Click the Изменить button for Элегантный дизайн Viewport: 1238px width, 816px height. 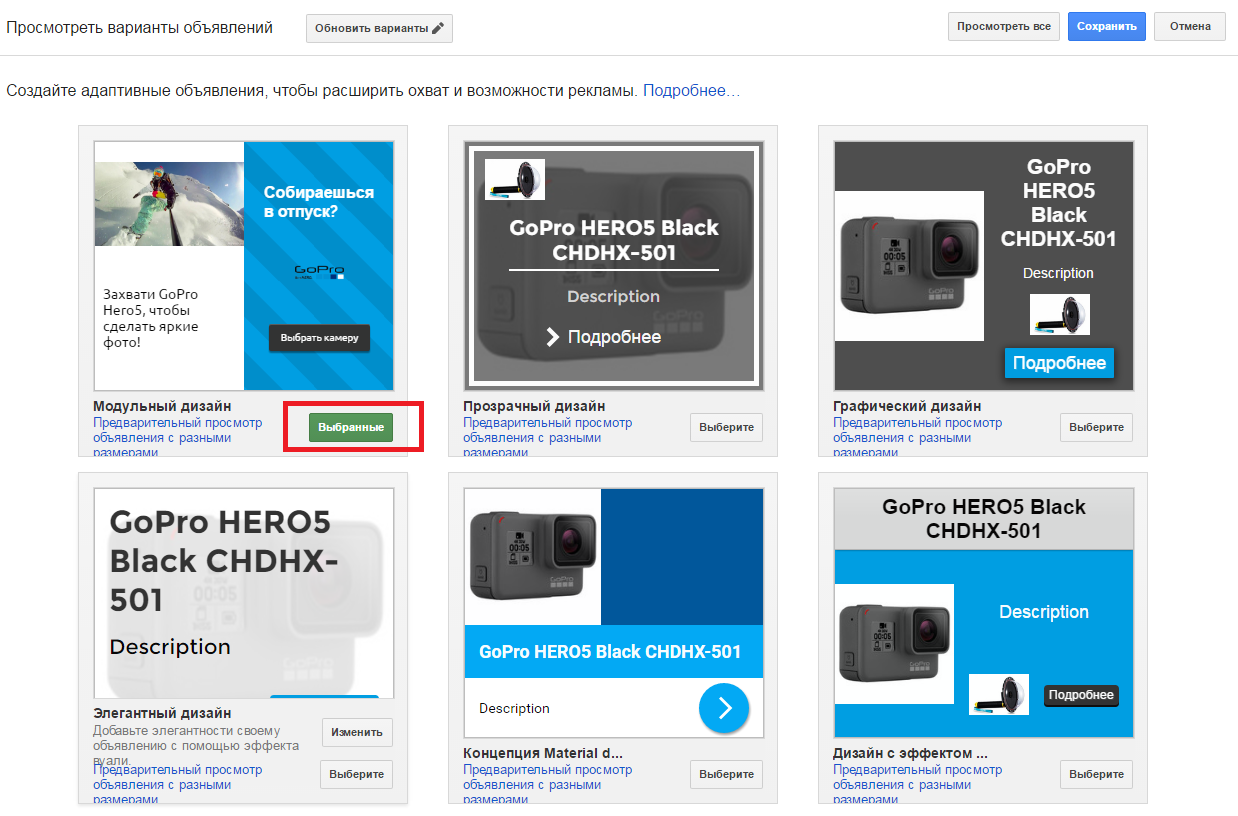tap(357, 732)
